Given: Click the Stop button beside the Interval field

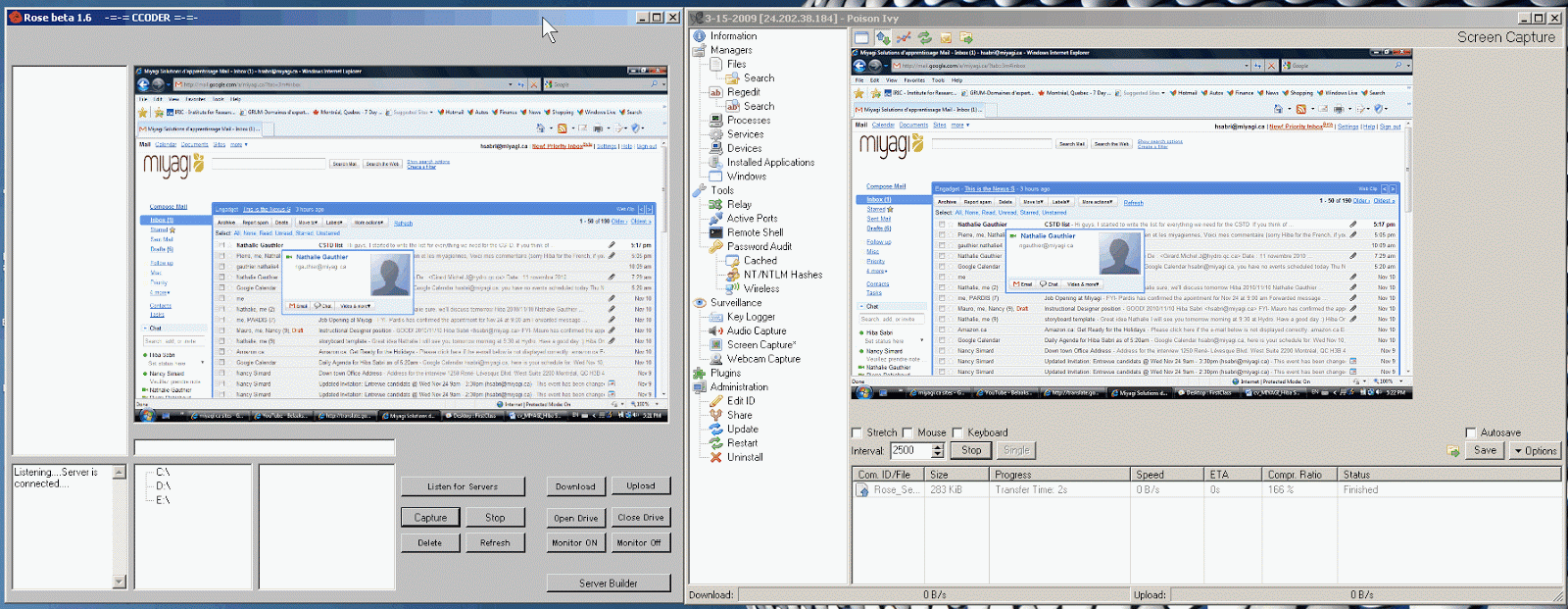Looking at the screenshot, I should 971,450.
